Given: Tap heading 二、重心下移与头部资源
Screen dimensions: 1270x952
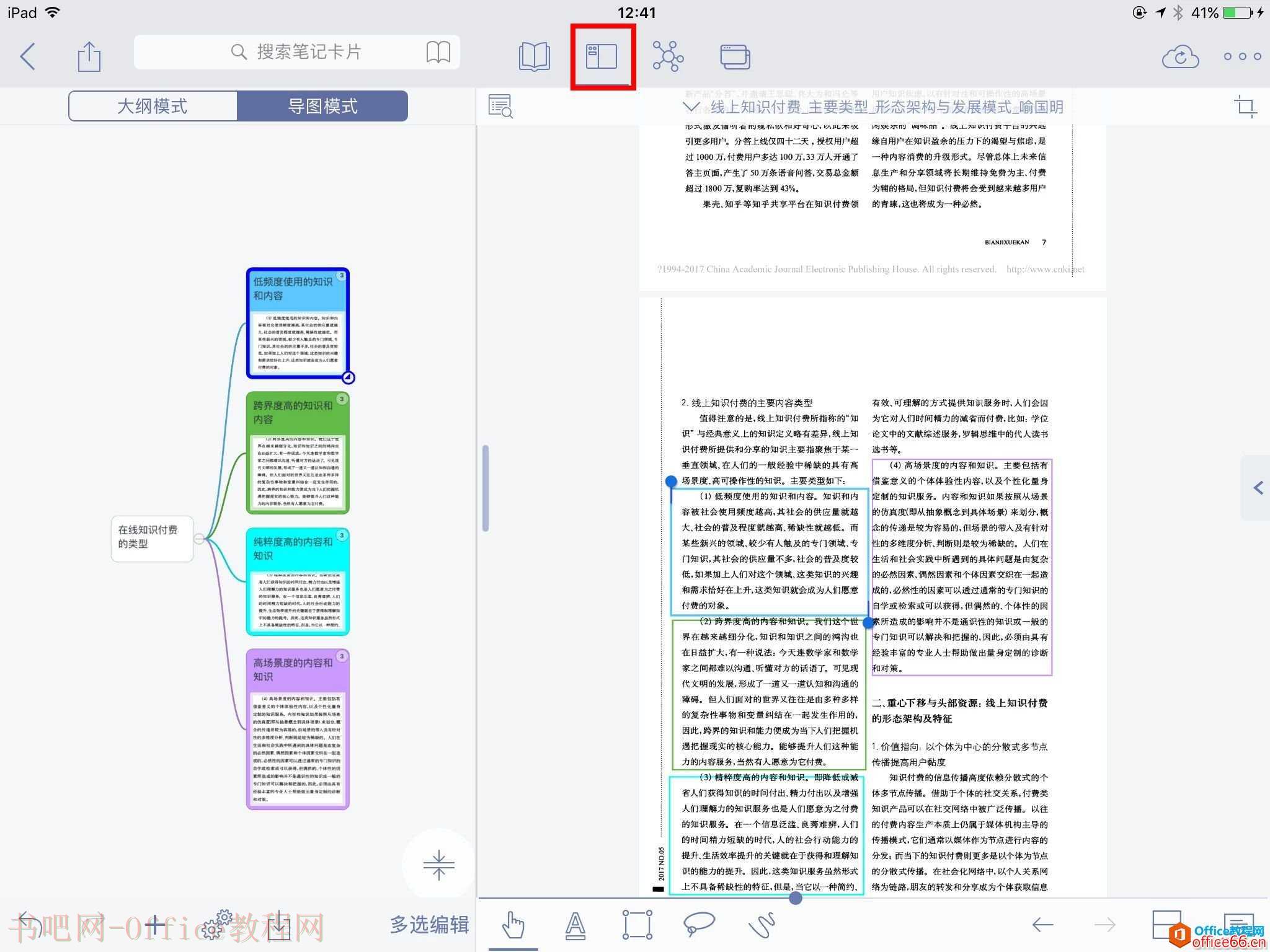Looking at the screenshot, I should (x=959, y=710).
